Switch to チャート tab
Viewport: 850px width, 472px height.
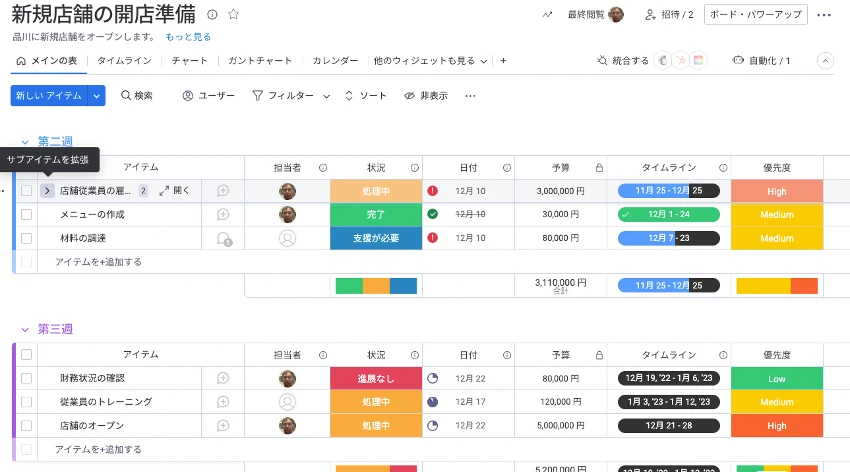(x=189, y=61)
